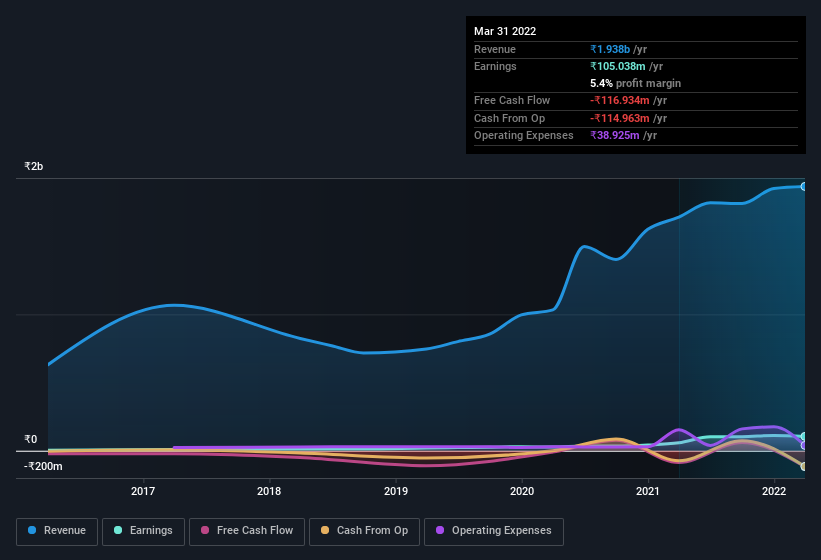Click the 2017 x-axis label
Image resolution: width=821 pixels, height=560 pixels.
pos(143,491)
